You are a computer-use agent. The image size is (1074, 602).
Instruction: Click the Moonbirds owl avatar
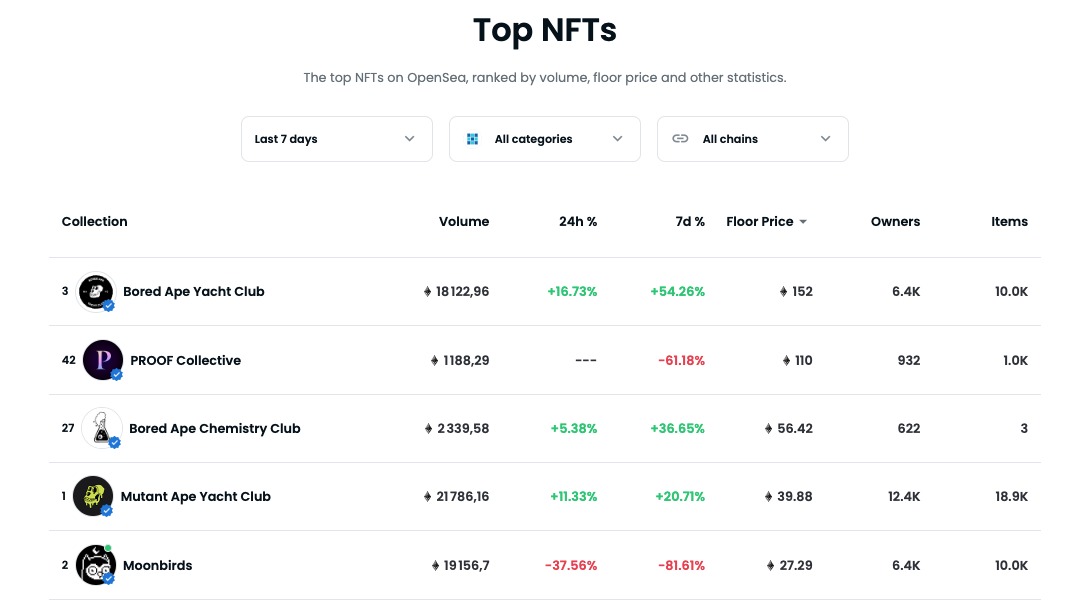95,565
